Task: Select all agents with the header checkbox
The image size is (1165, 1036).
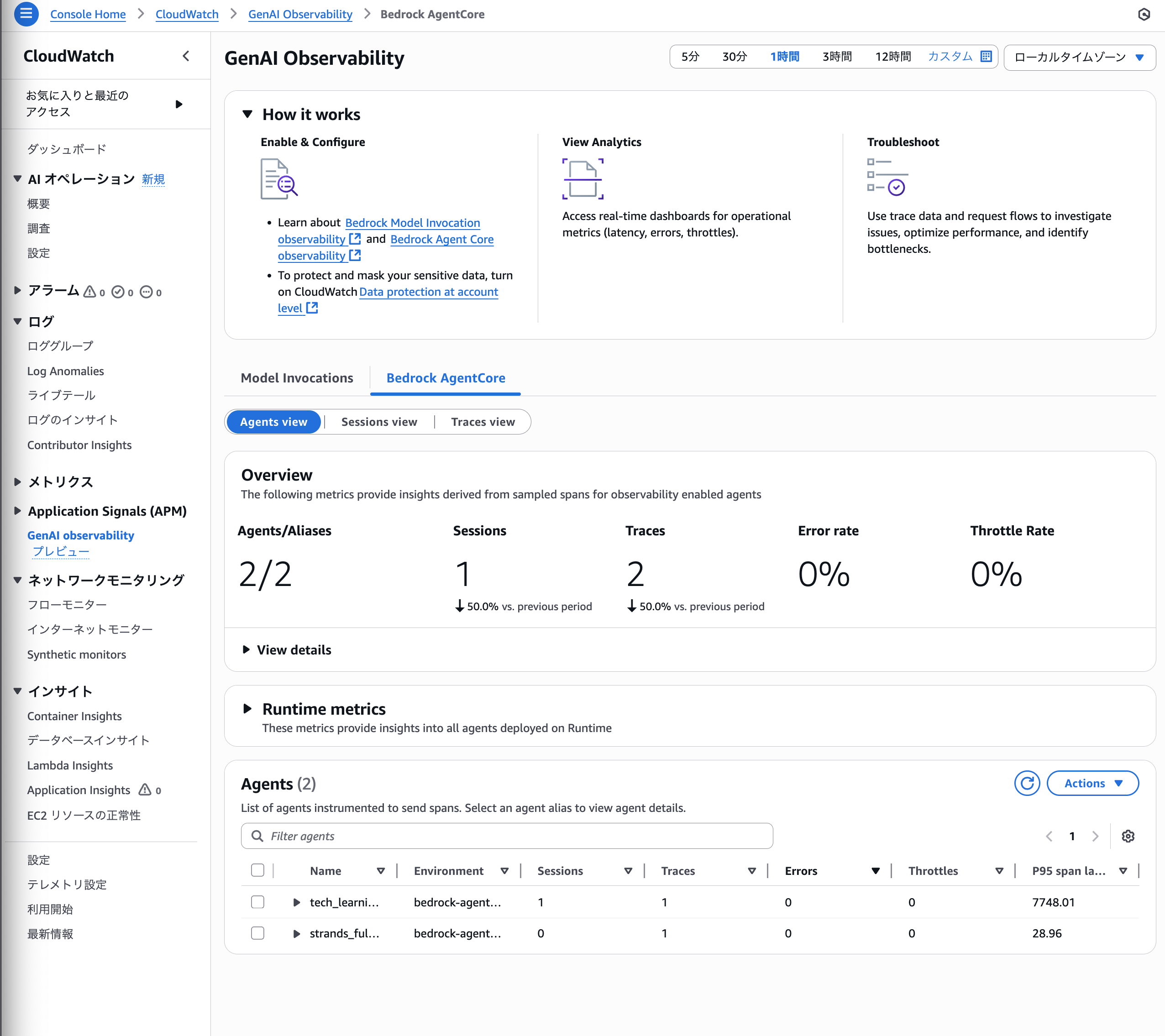Action: pyautogui.click(x=257, y=870)
